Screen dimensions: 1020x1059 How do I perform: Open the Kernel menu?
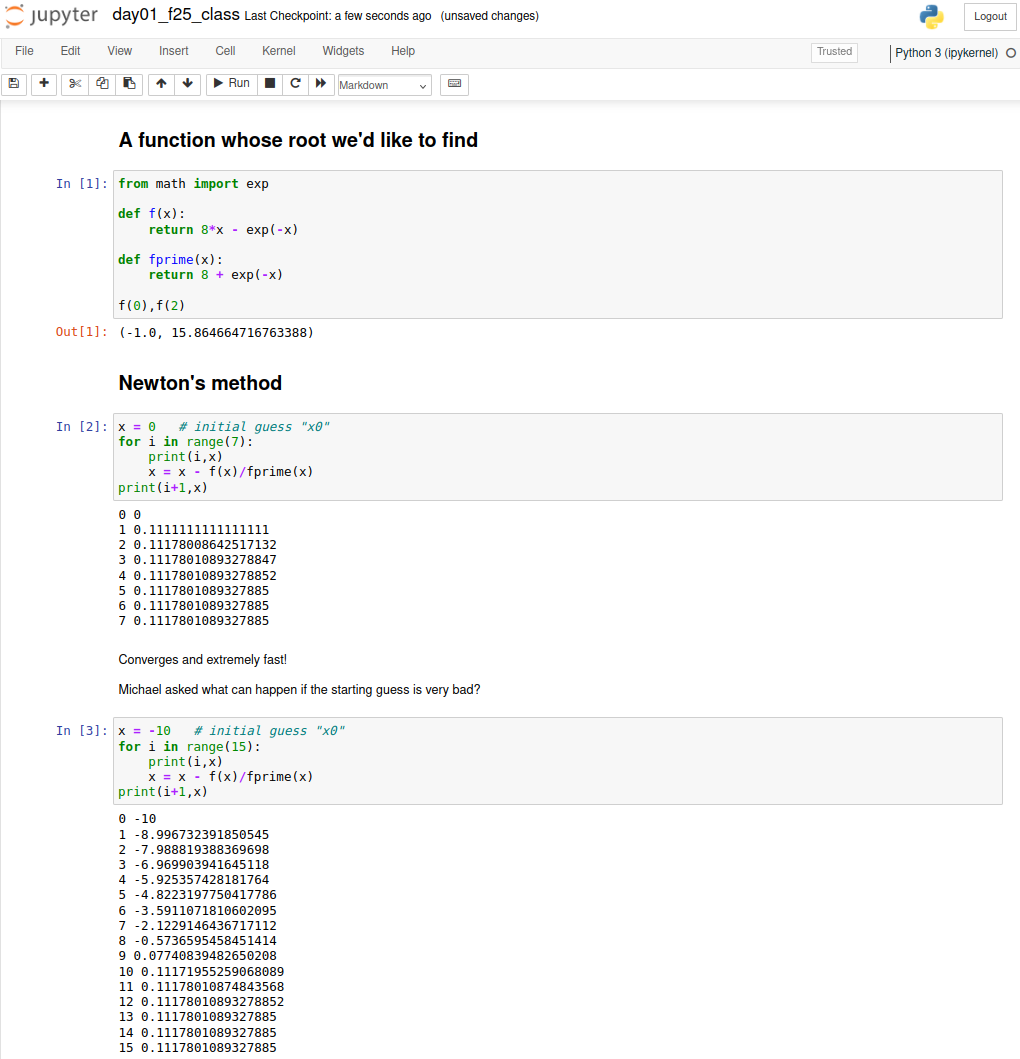pyautogui.click(x=278, y=51)
